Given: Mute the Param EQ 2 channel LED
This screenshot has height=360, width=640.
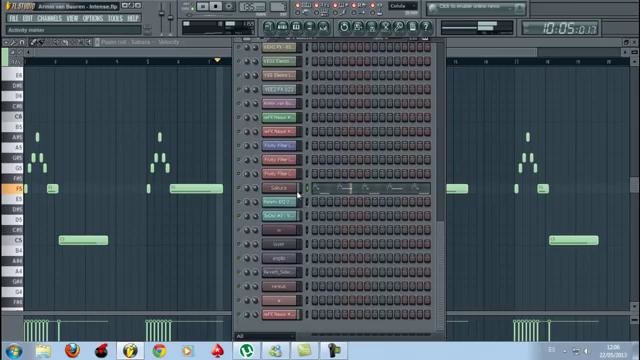Looking at the screenshot, I should 239,202.
